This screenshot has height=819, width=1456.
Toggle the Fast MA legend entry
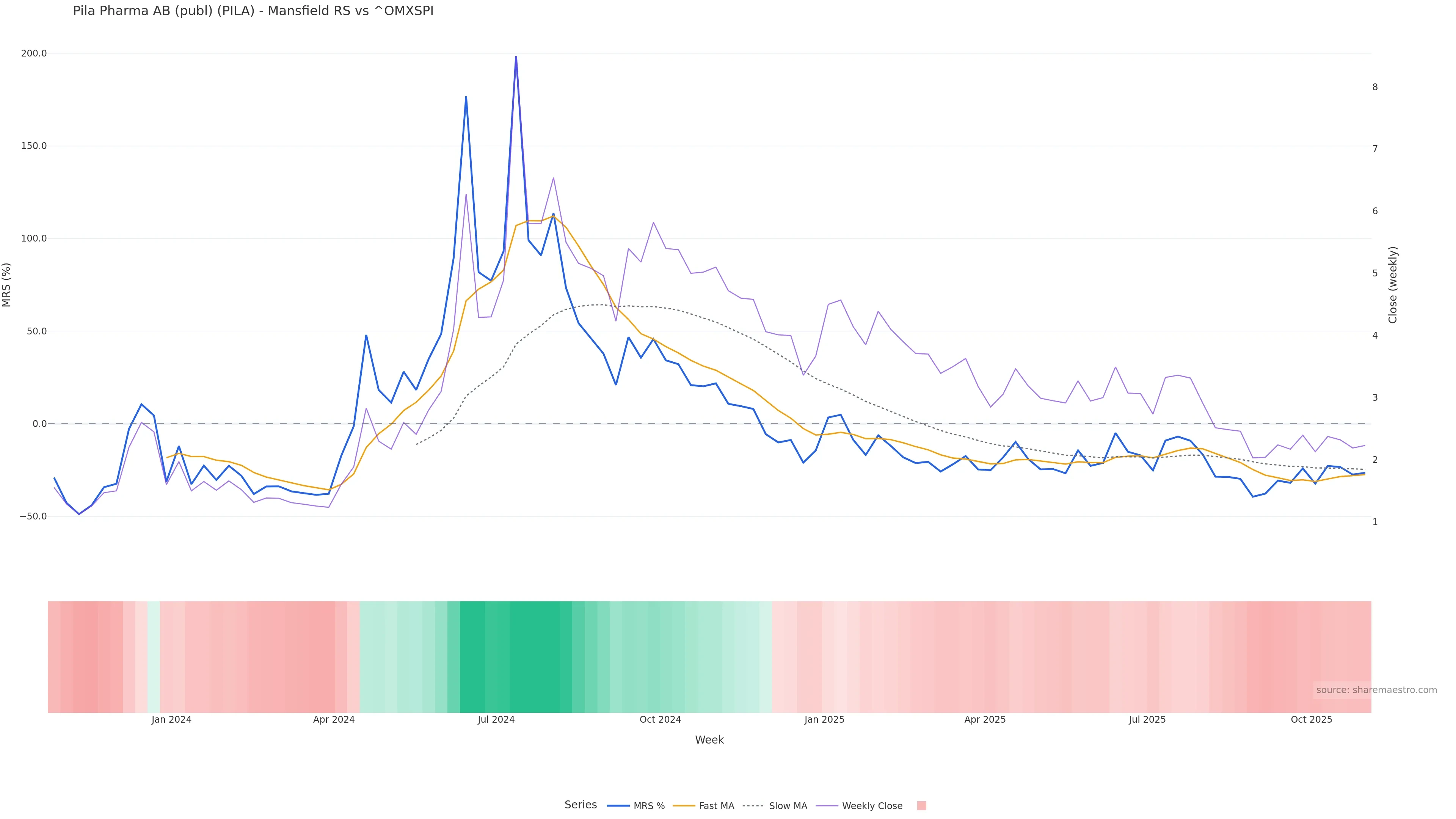point(716,806)
